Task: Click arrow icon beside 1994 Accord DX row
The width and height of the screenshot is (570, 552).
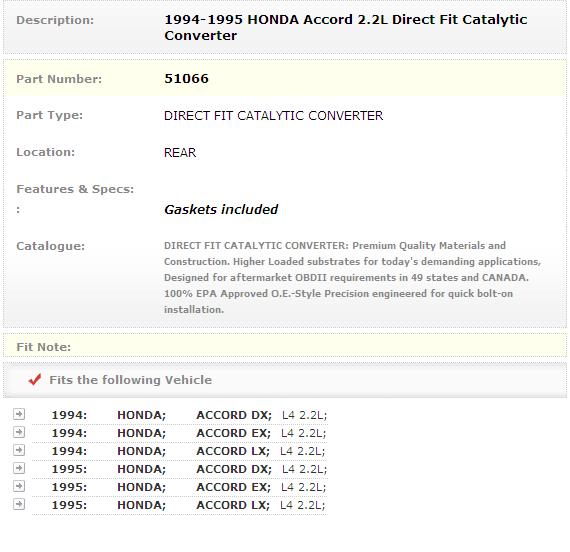Action: 19,414
